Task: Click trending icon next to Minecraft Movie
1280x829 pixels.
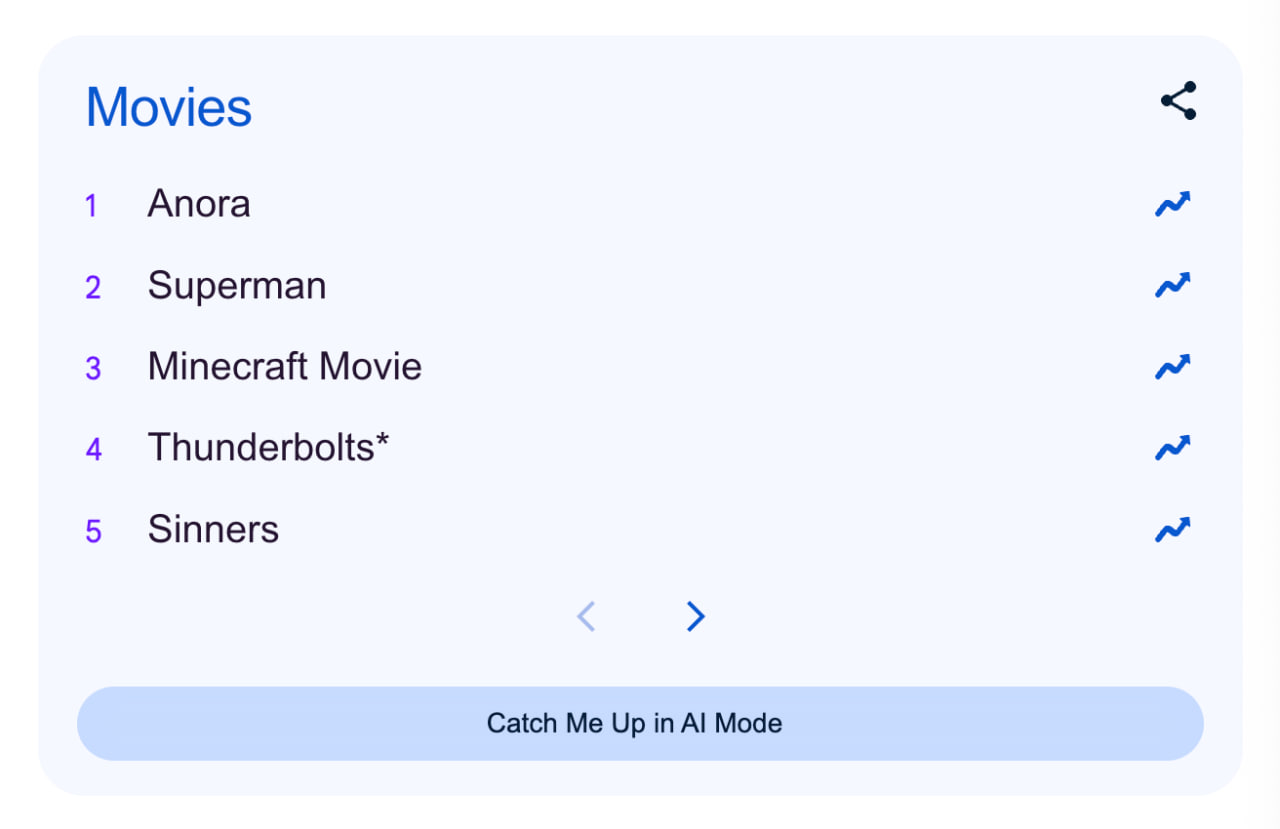Action: point(1173,367)
